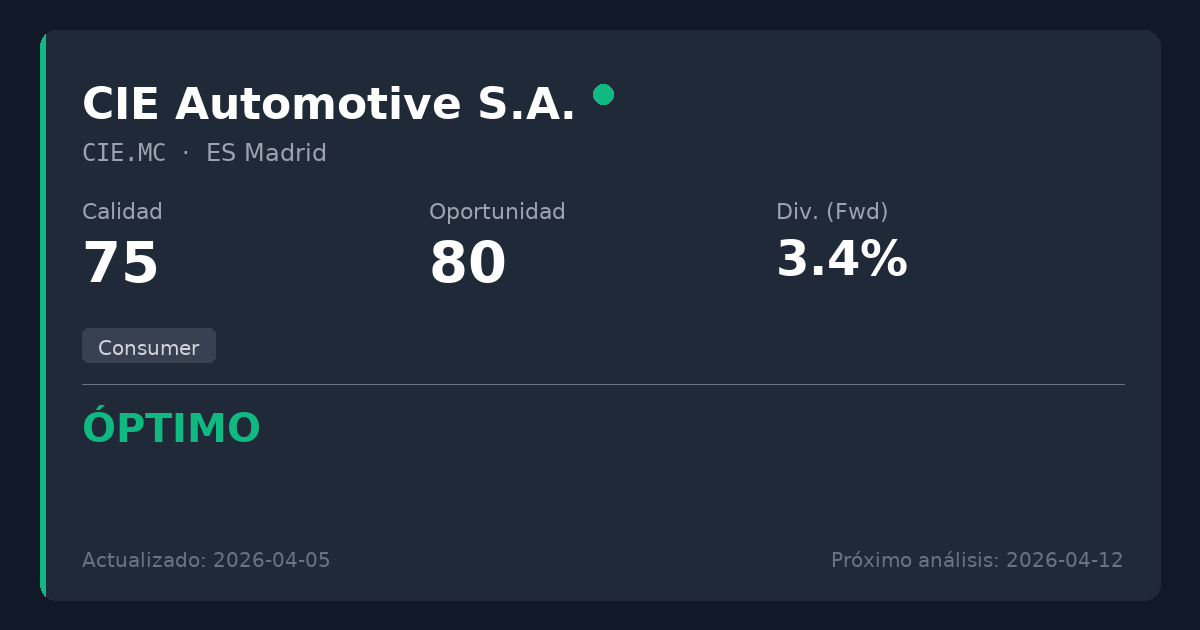Click the ES Madrid exchange label
The image size is (1200, 630).
tap(266, 154)
